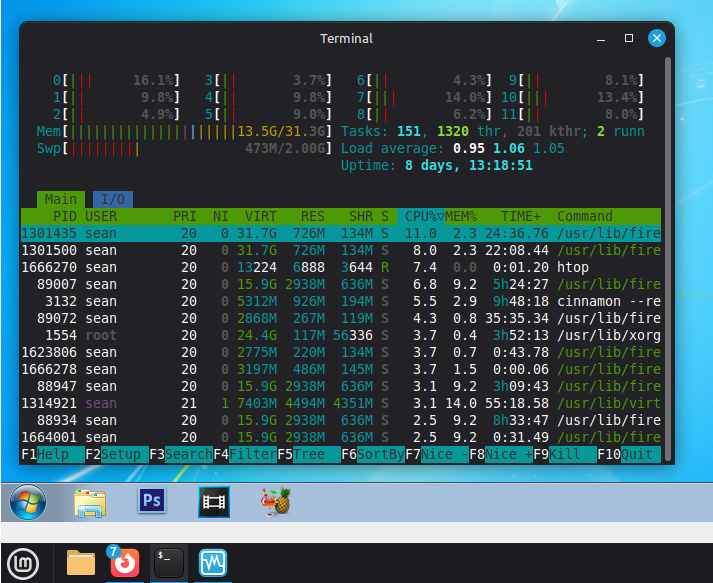Select the htop process row 1666270

(x=341, y=267)
